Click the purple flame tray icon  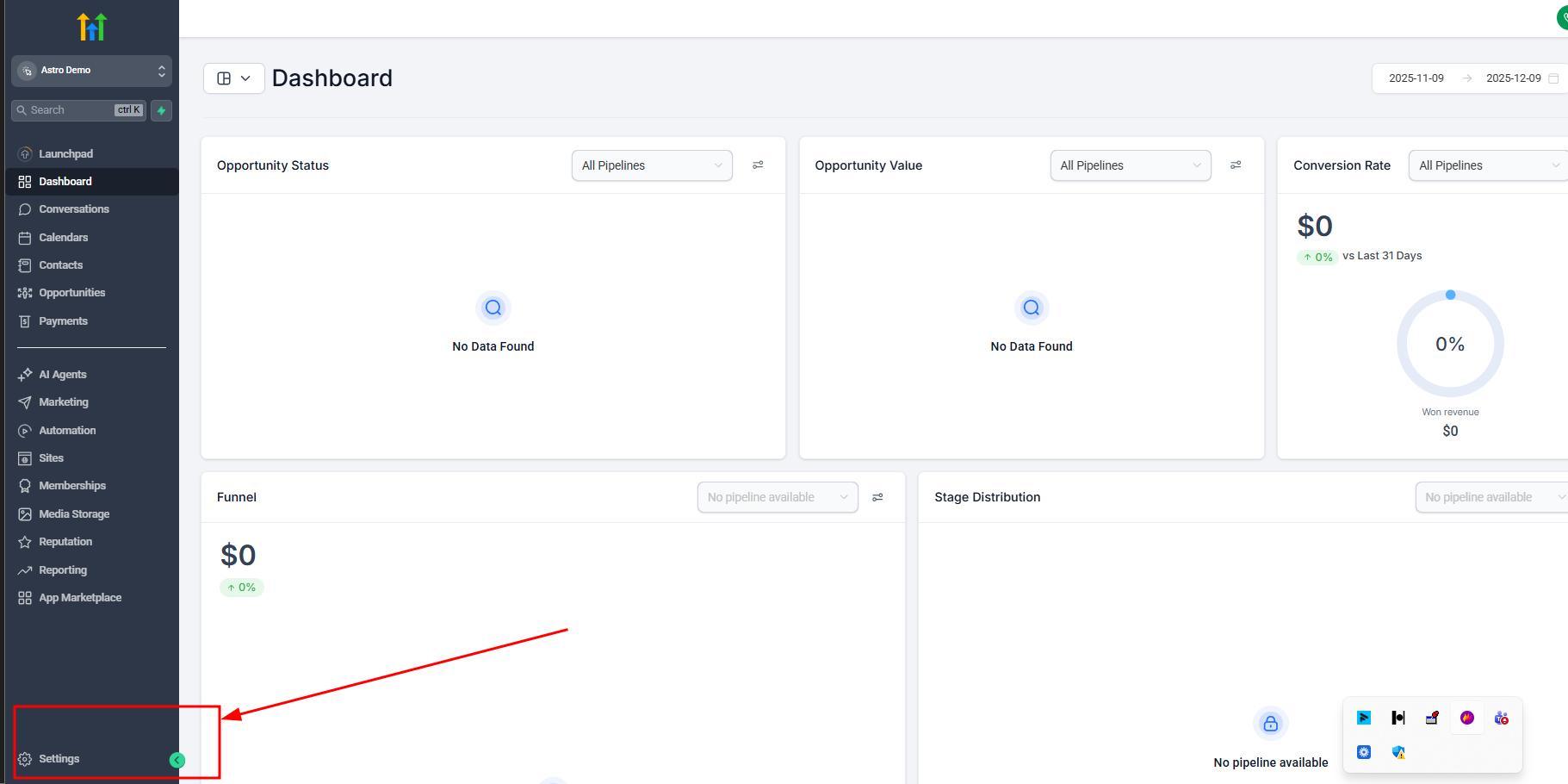point(1466,718)
